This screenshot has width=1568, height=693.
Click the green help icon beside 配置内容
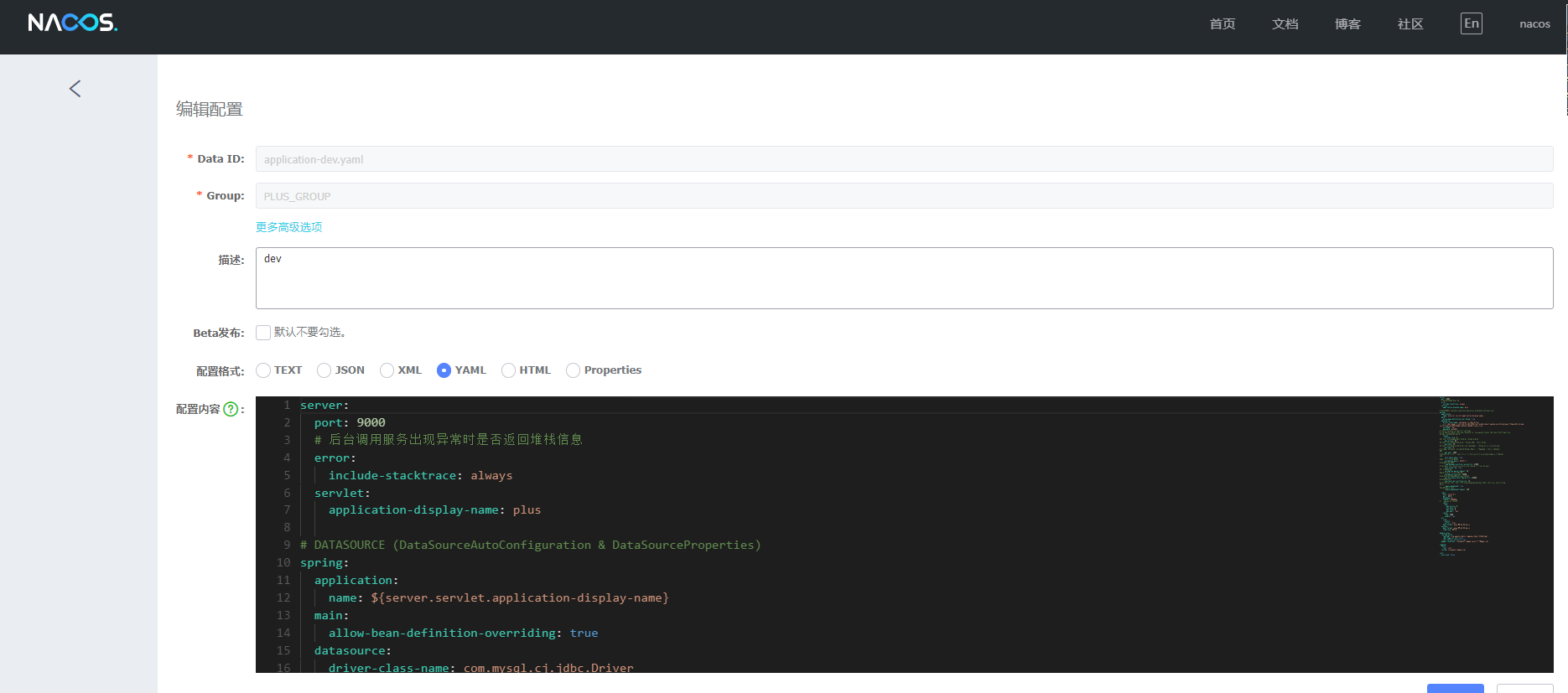pos(231,409)
